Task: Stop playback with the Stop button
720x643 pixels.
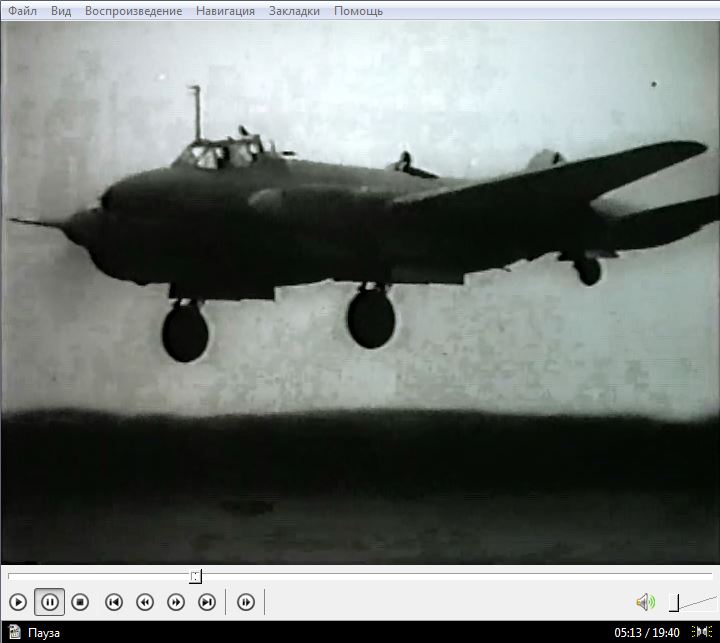Action: [80, 602]
